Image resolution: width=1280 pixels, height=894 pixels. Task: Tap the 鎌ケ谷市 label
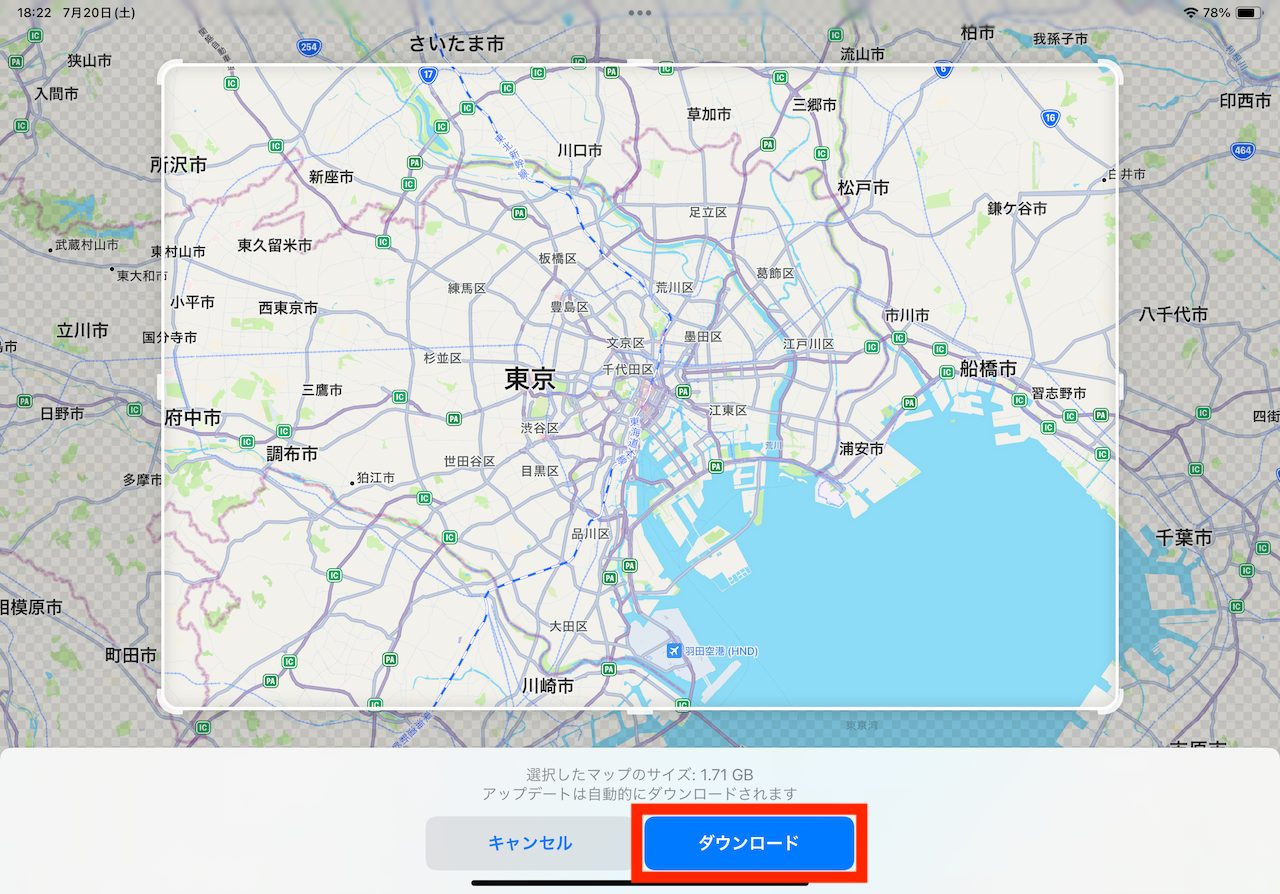(1017, 208)
